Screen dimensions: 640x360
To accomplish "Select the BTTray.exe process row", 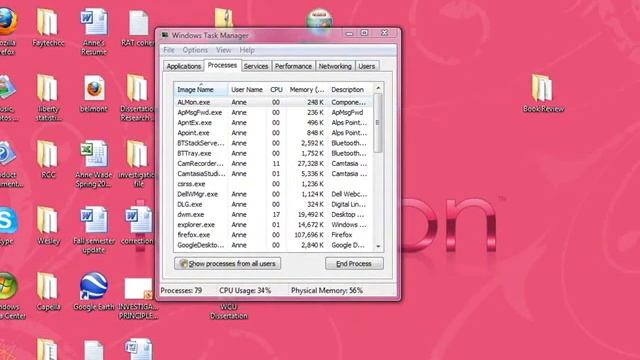I will [273, 153].
